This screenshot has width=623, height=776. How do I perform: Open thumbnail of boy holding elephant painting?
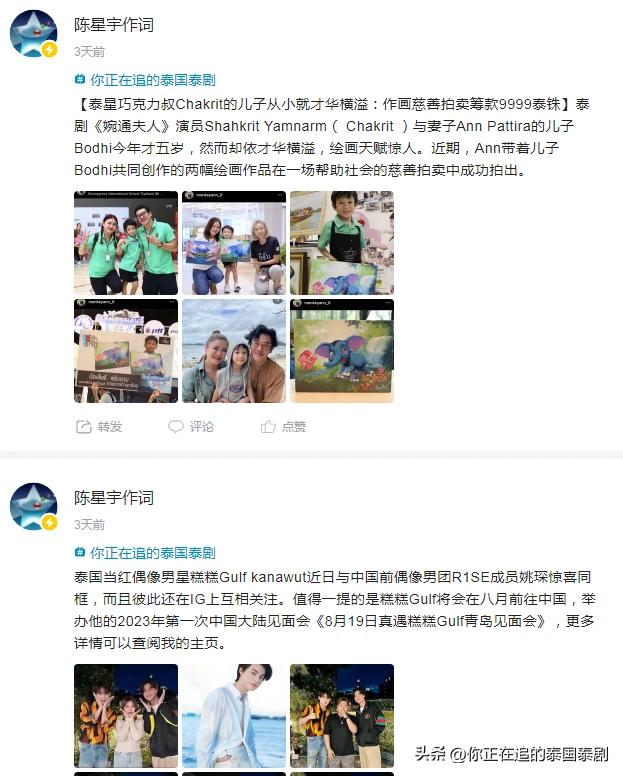[x=342, y=243]
